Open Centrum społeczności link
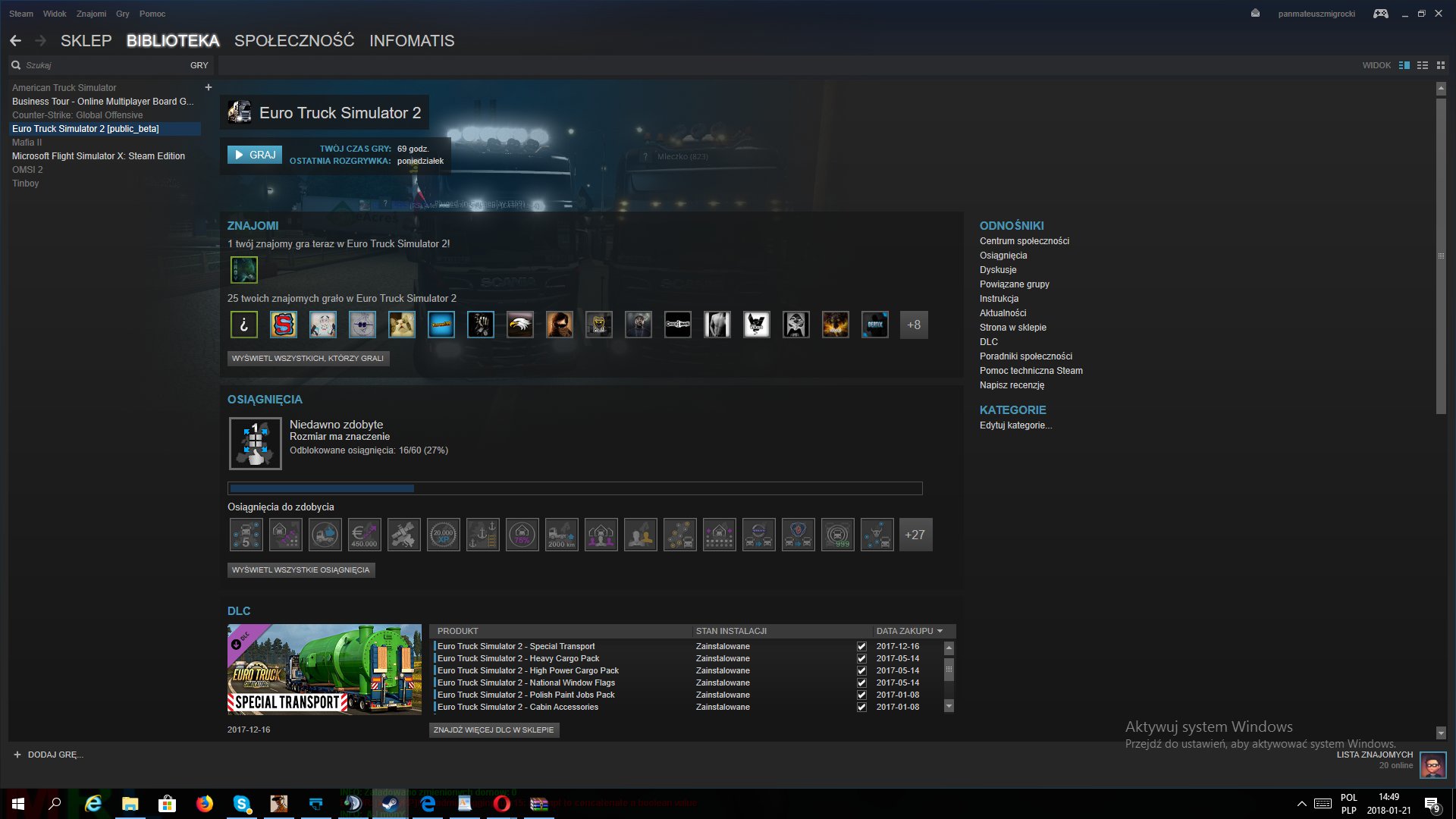Screen dimensions: 1456x819 coord(1024,241)
